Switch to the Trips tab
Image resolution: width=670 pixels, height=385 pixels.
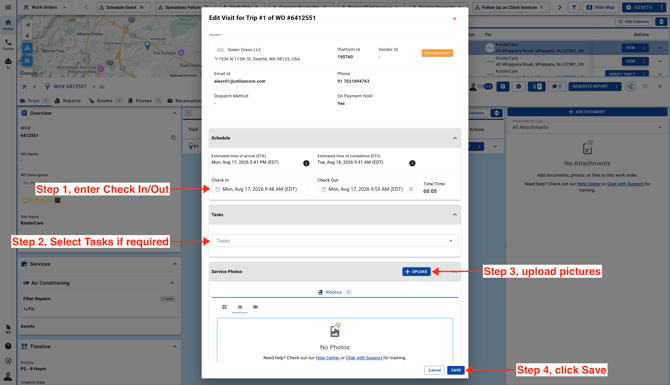point(34,101)
